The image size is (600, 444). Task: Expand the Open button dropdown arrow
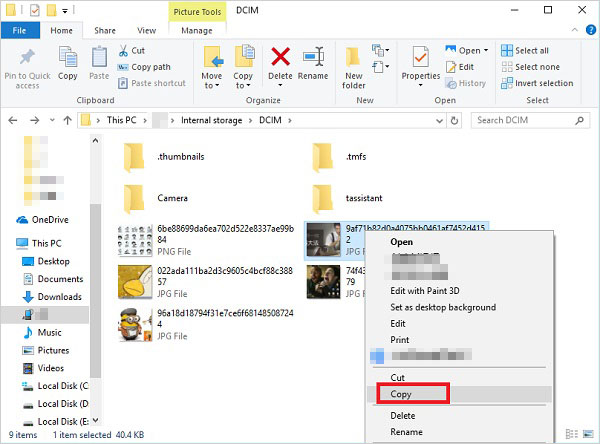pos(486,51)
